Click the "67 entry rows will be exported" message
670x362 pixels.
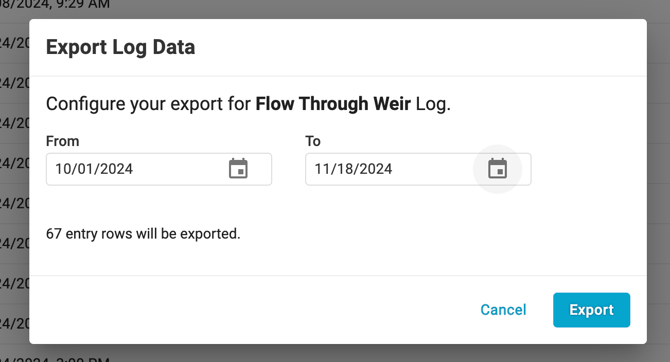tap(143, 234)
